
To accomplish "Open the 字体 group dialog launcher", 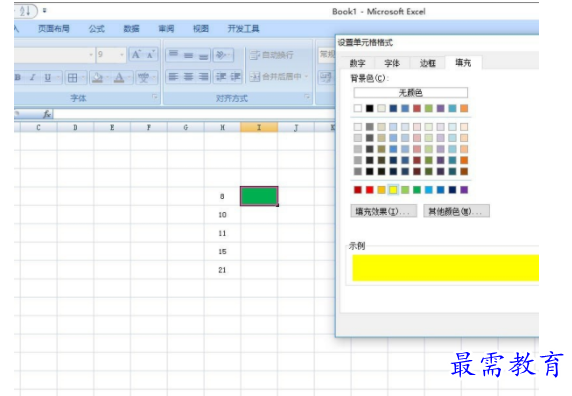I will (x=155, y=97).
